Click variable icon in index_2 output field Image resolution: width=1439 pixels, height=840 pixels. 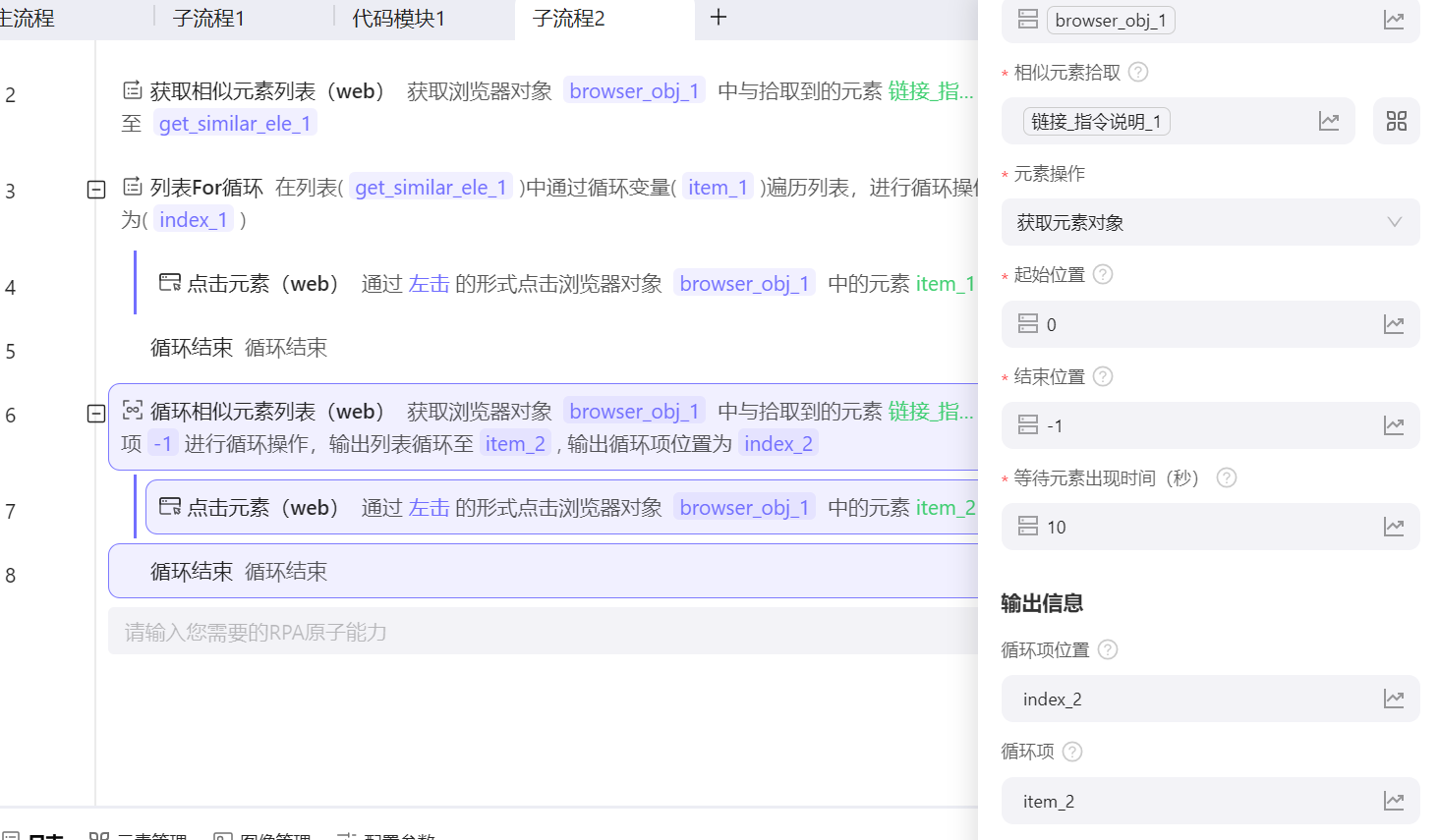(1393, 699)
